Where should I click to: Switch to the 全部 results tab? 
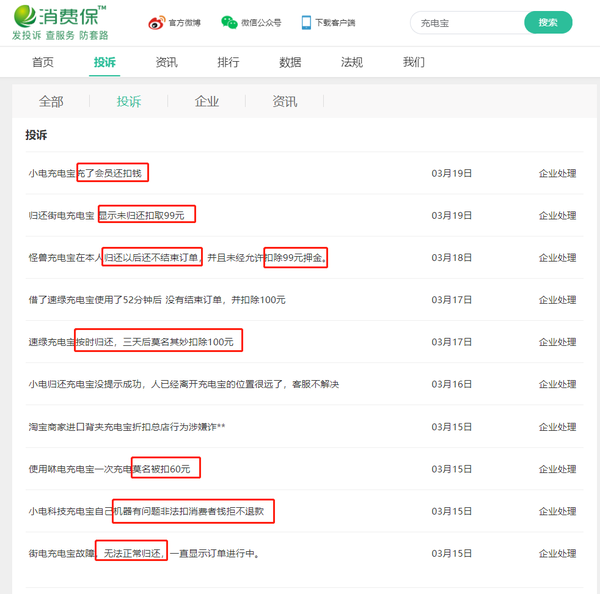tap(51, 101)
